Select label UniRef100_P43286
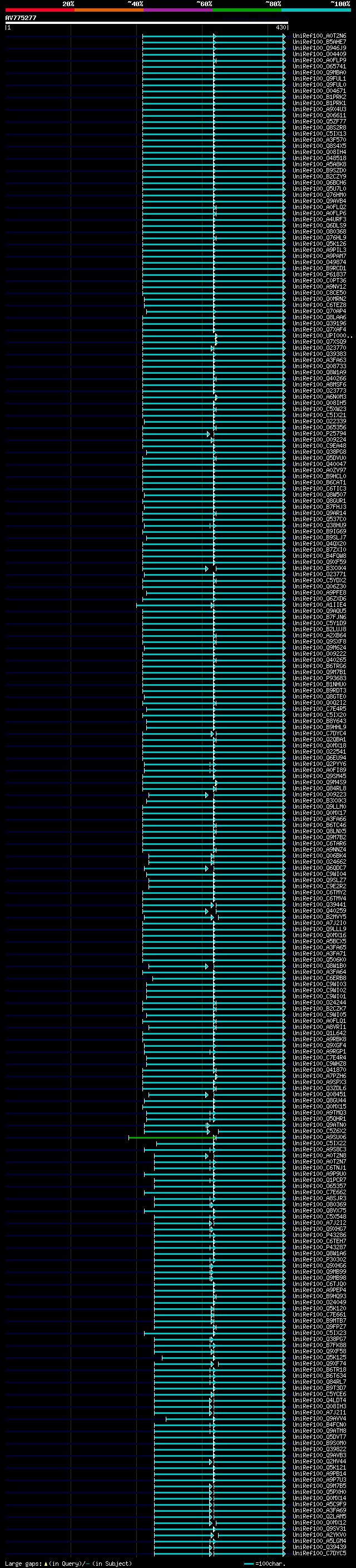 coord(319,1235)
